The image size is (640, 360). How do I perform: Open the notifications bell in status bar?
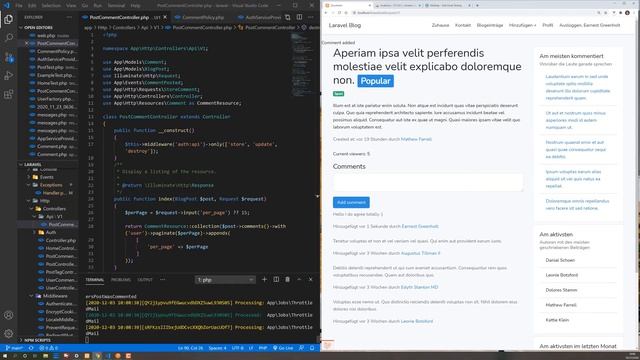(312, 348)
